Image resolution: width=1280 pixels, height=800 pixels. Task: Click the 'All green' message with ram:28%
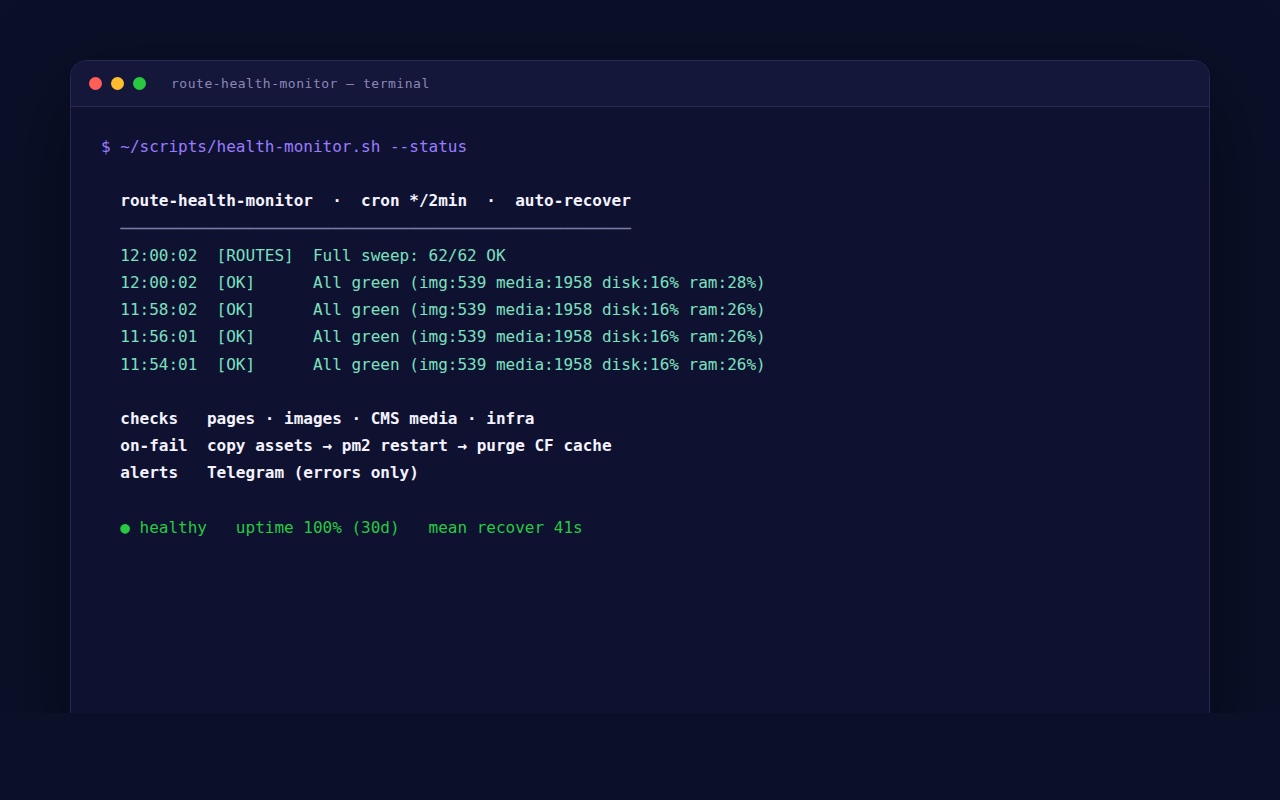[x=539, y=283]
